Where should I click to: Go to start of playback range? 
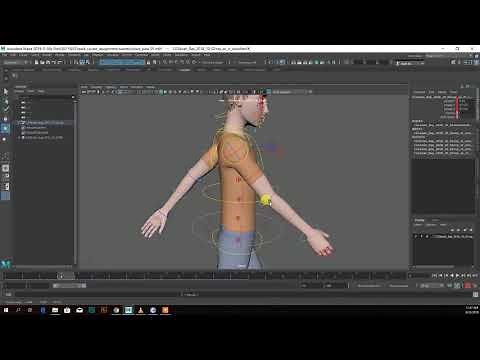pyautogui.click(x=435, y=275)
